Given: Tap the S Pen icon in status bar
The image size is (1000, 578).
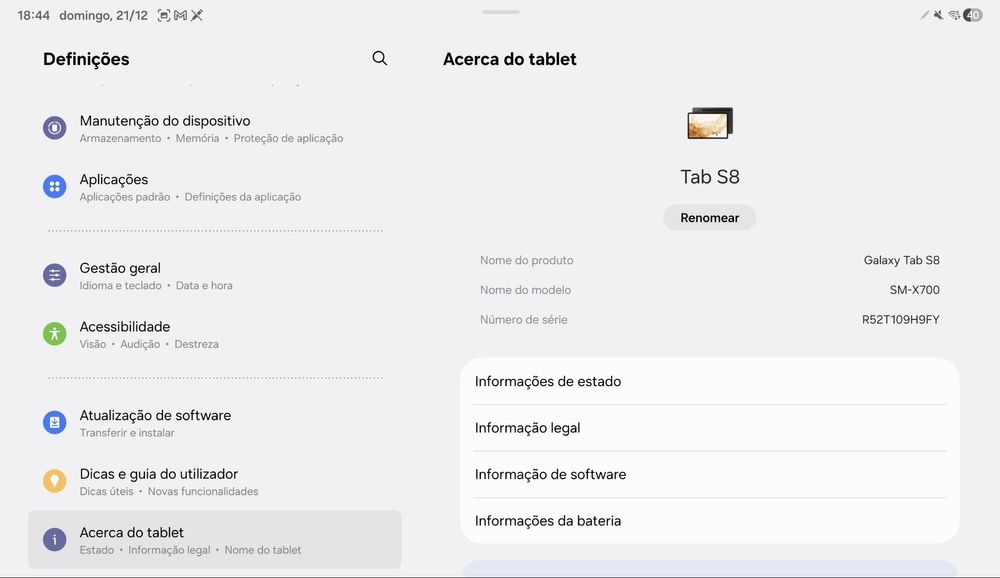Looking at the screenshot, I should click(924, 15).
